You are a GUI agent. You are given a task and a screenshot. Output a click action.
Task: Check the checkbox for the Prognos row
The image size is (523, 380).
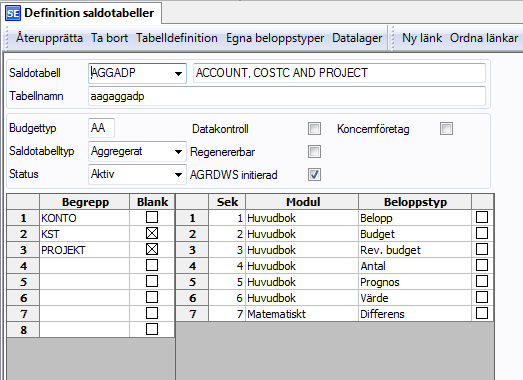coord(482,282)
